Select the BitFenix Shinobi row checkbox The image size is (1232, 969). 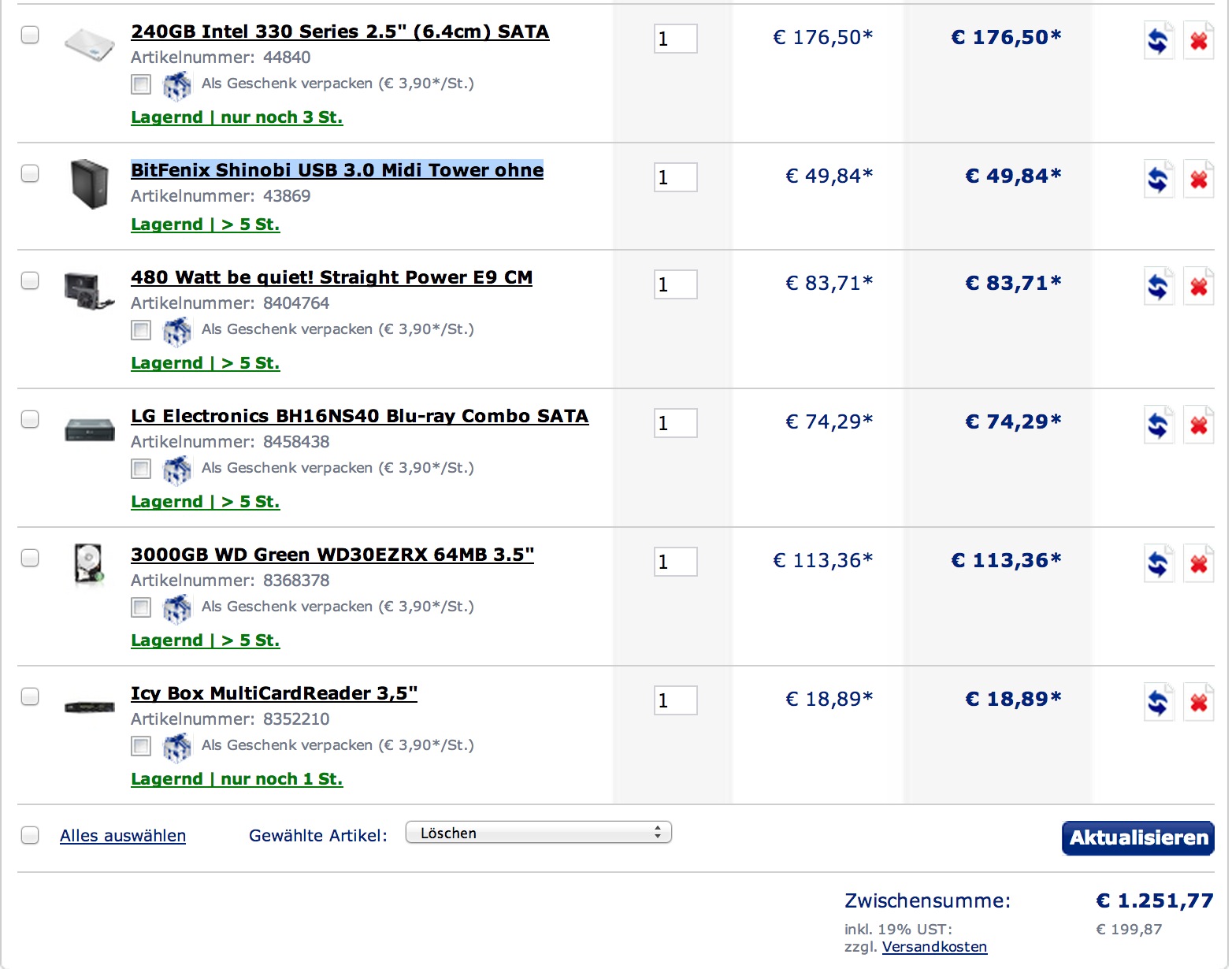tap(30, 173)
